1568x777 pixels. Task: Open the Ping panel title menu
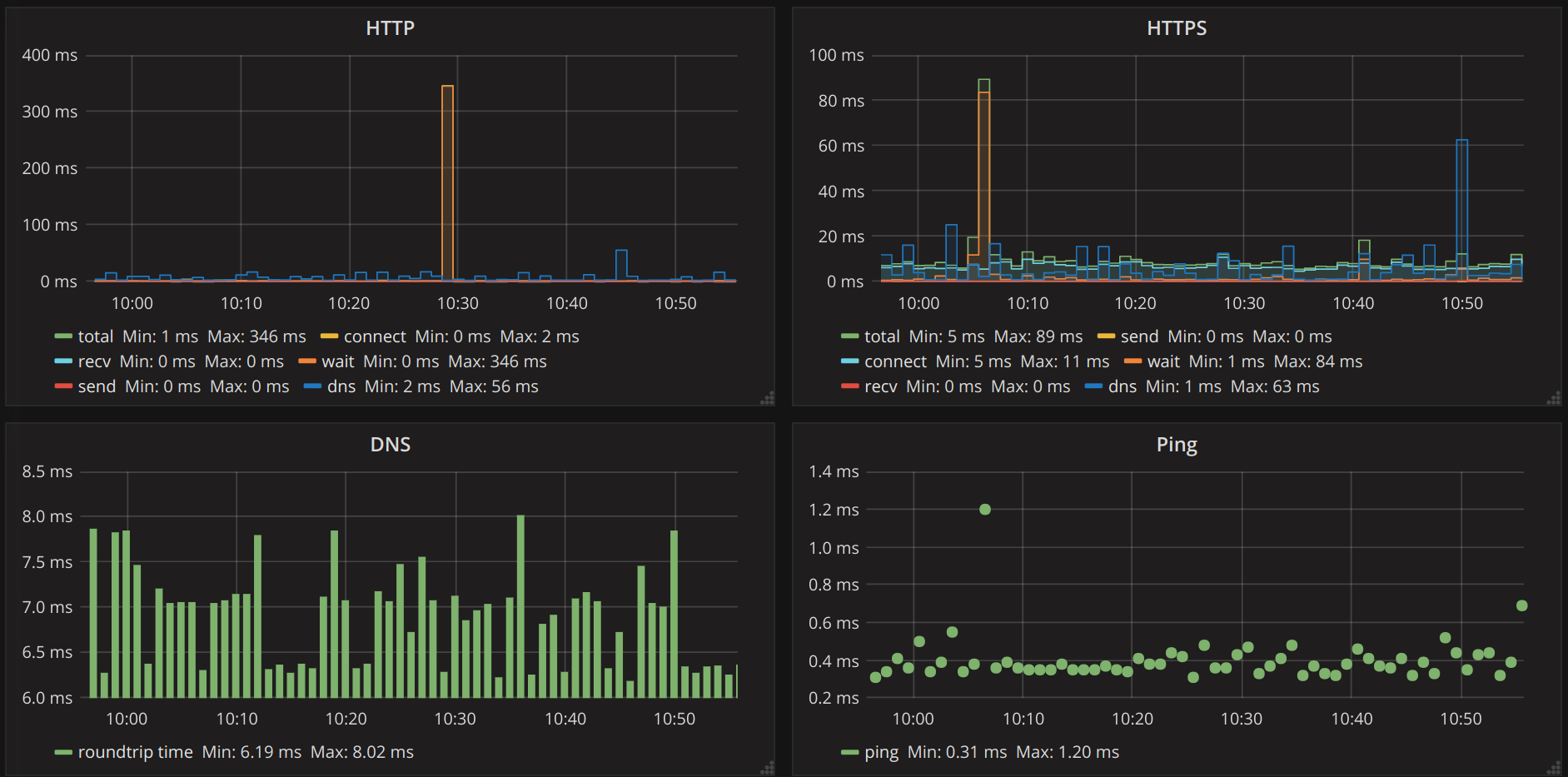coord(1177,445)
